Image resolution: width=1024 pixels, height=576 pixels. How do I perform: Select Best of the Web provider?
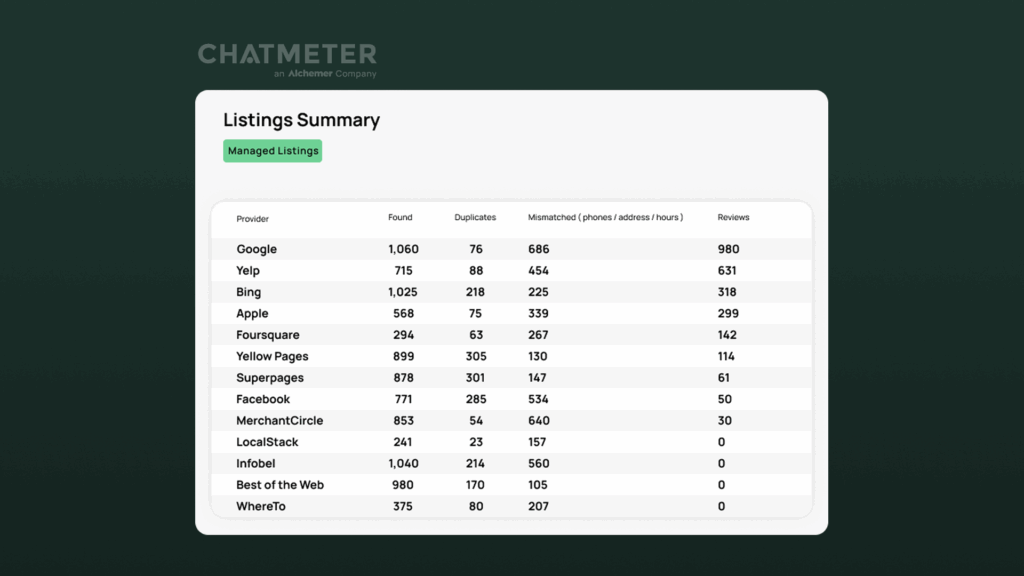(x=280, y=485)
